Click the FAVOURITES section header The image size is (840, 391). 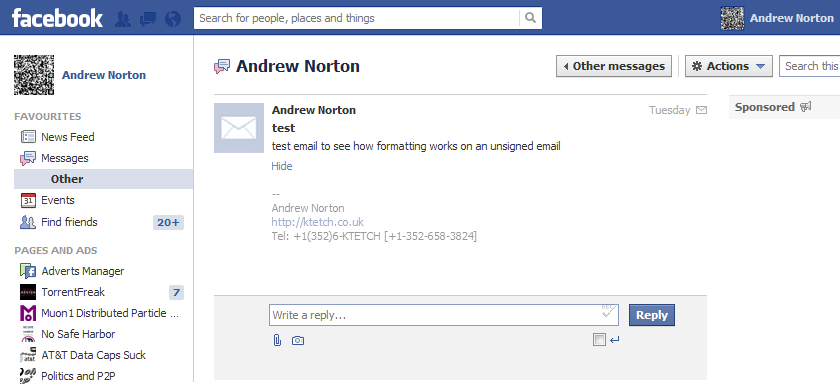[48, 117]
